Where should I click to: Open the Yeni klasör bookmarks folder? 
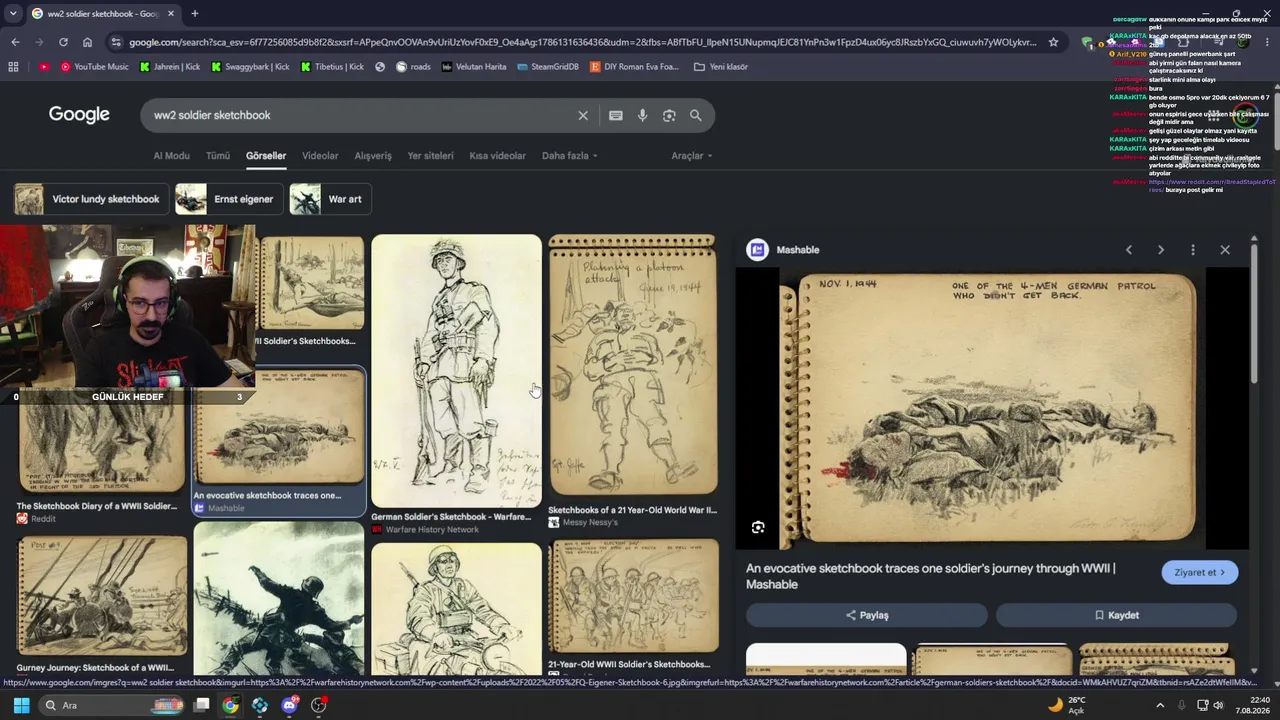(720, 67)
